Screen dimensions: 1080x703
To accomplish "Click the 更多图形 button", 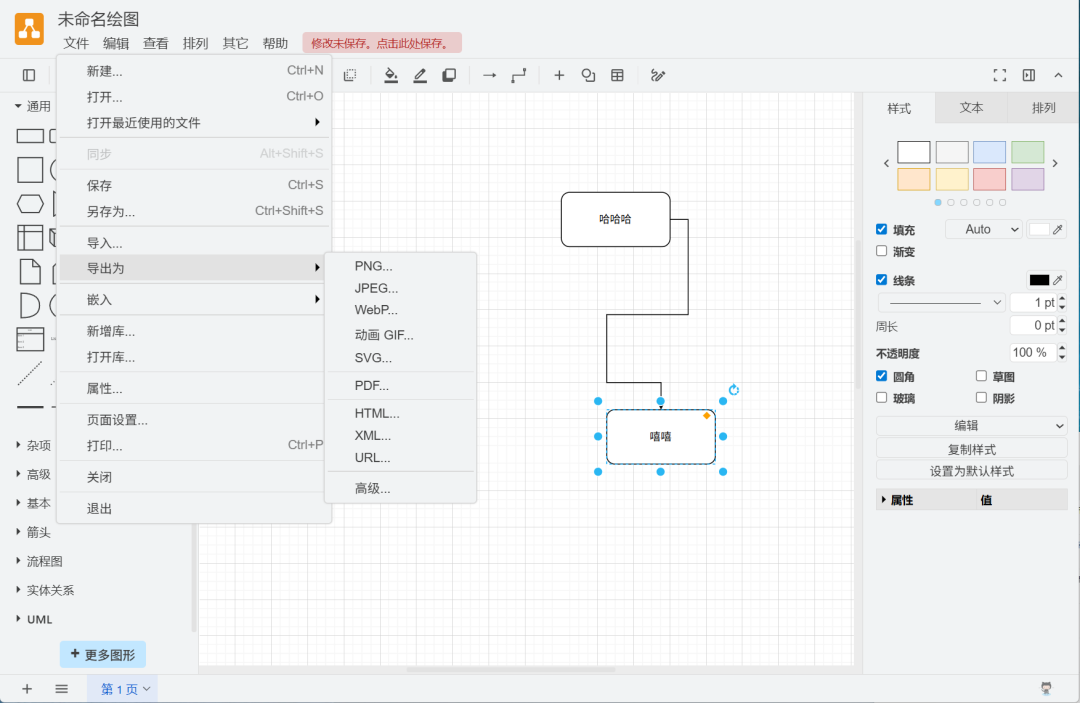I will (103, 655).
